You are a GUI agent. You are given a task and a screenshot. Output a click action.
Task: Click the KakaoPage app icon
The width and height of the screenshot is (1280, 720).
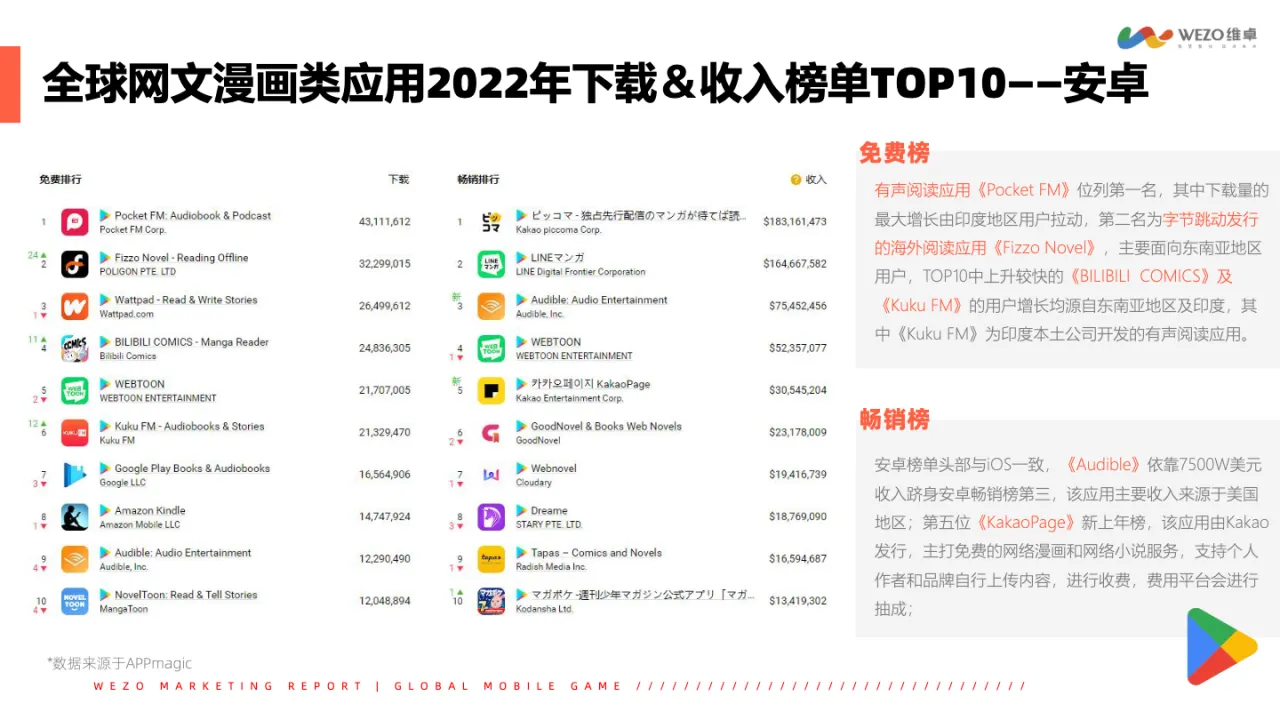coord(491,390)
